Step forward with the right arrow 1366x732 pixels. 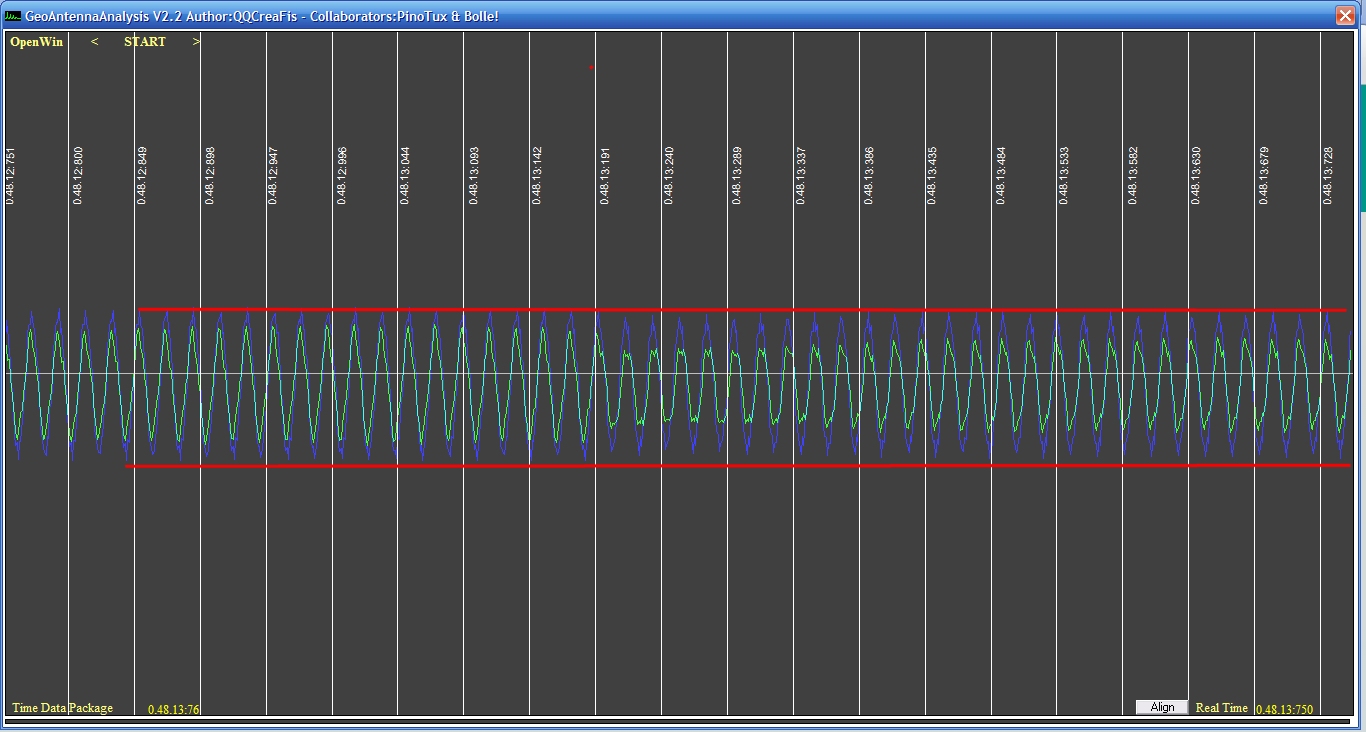pyautogui.click(x=197, y=42)
